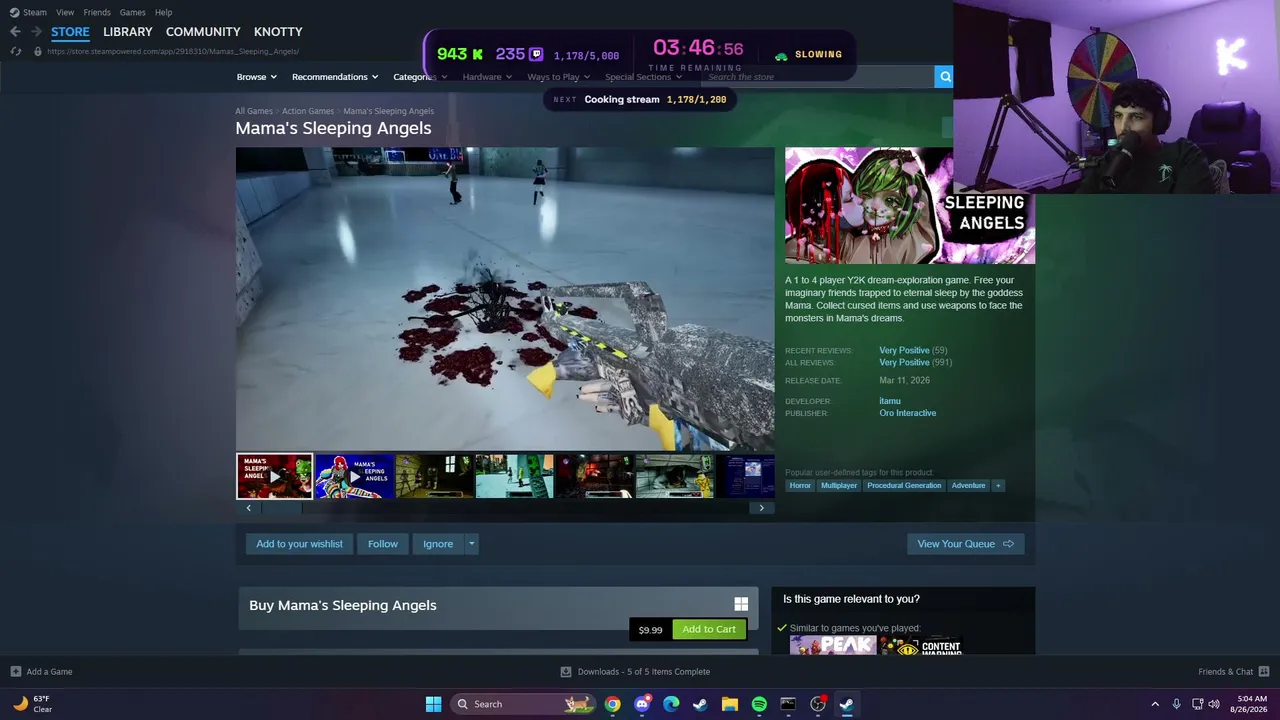Click the store search input field
The image size is (1280, 720).
(817, 77)
